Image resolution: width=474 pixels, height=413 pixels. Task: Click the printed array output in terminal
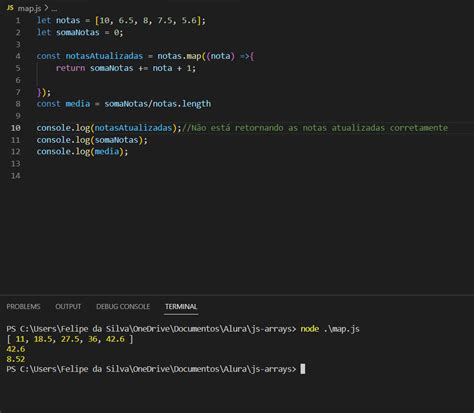click(70, 339)
